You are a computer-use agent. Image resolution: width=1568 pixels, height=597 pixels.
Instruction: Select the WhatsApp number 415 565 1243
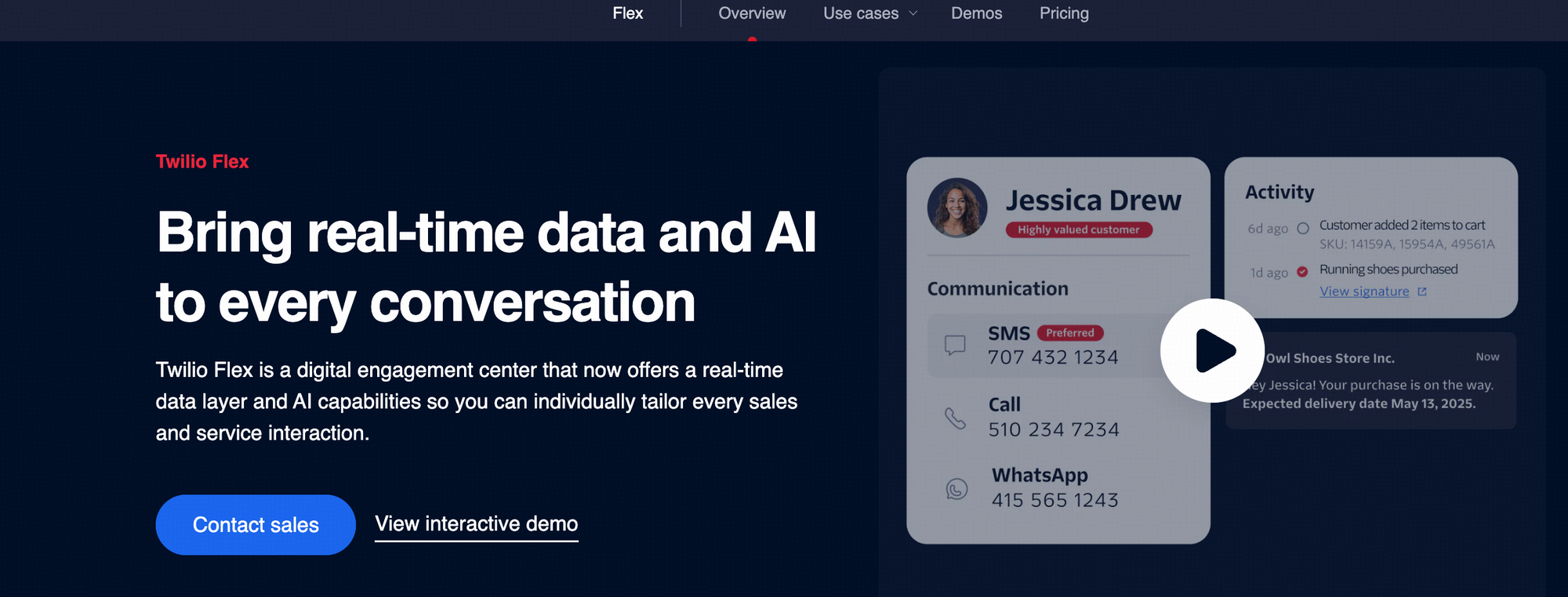pos(1055,500)
